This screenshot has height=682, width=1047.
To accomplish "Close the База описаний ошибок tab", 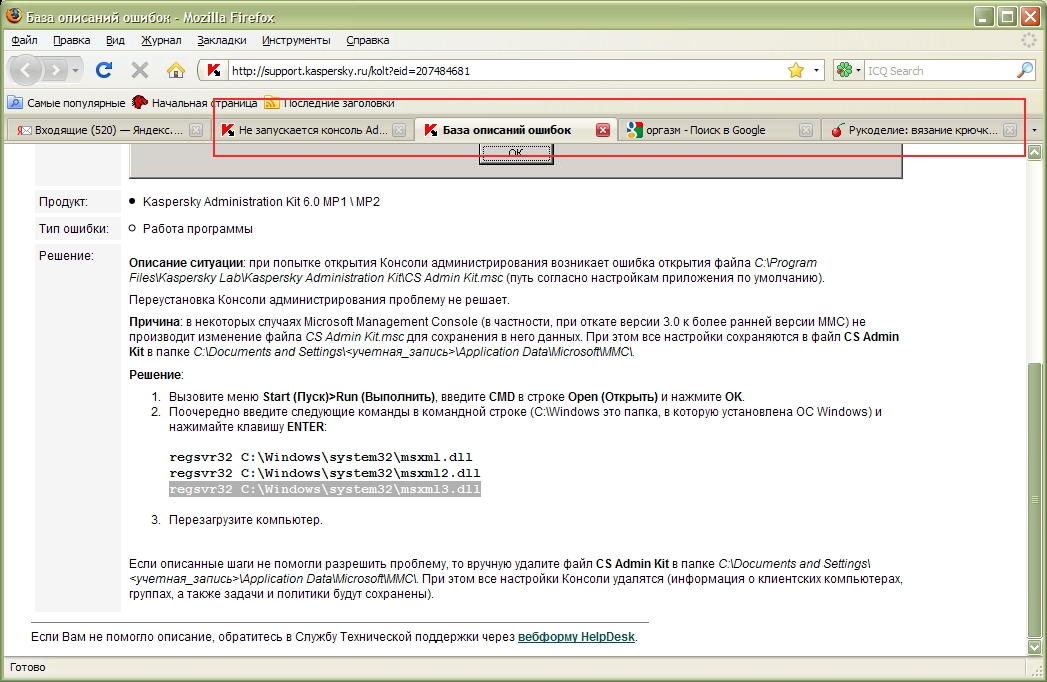I will (603, 130).
